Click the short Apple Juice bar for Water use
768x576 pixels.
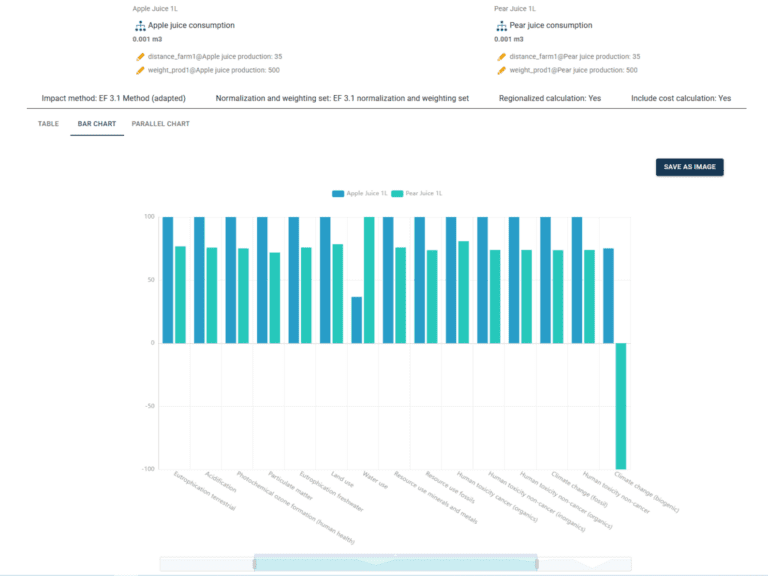tap(357, 320)
